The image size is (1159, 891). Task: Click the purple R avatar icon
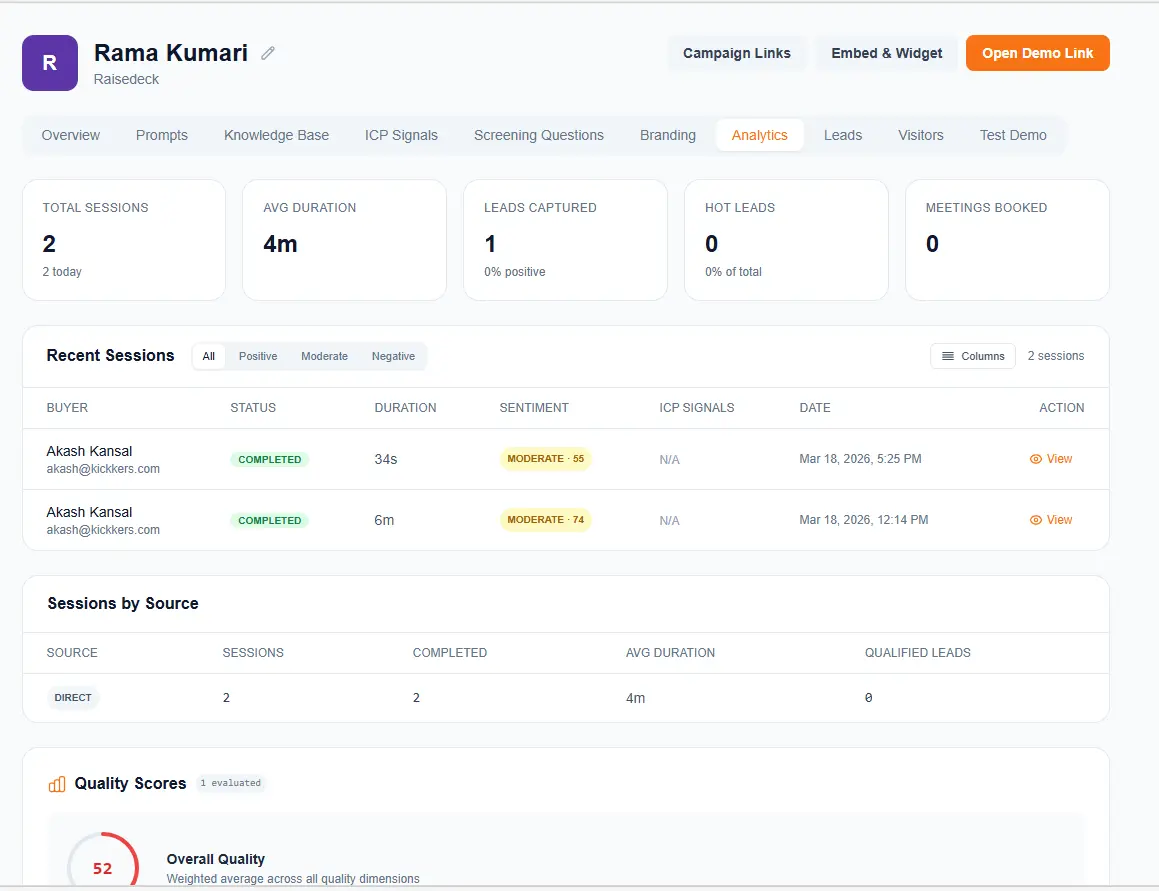(50, 63)
